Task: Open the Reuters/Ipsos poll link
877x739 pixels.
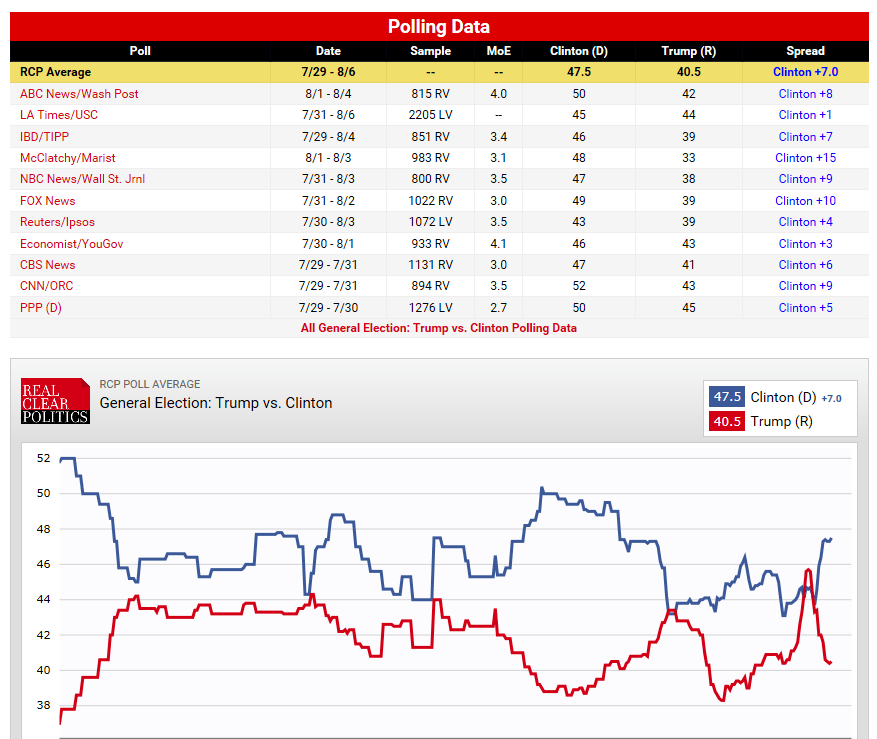Action: (x=57, y=222)
